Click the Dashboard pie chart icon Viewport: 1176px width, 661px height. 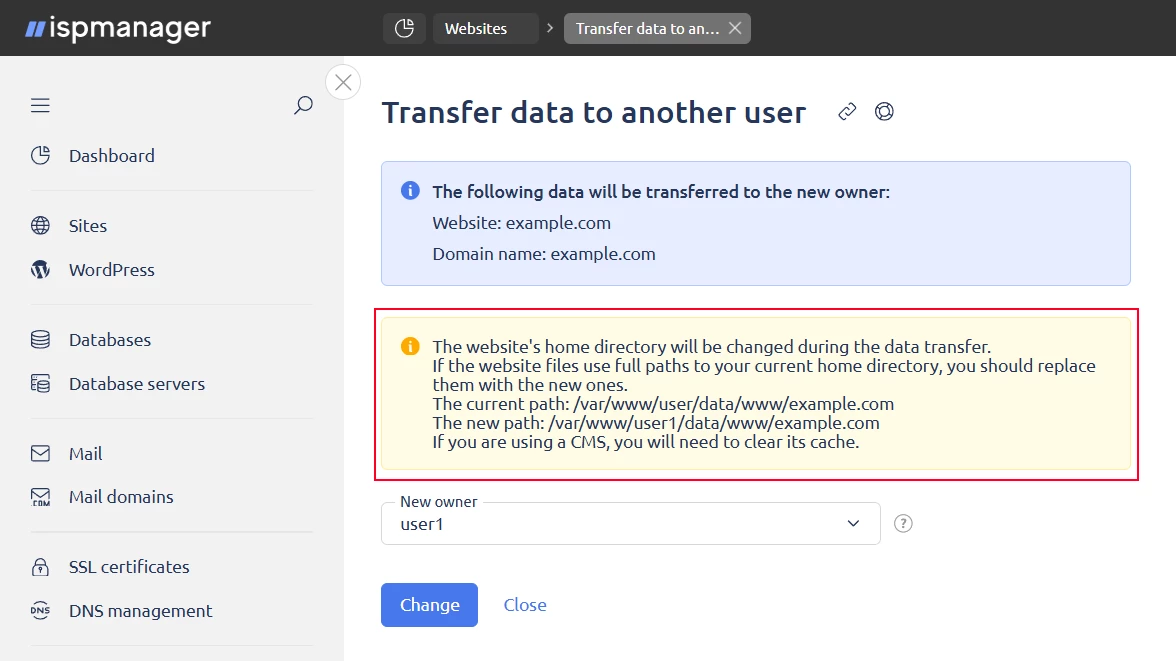(40, 156)
